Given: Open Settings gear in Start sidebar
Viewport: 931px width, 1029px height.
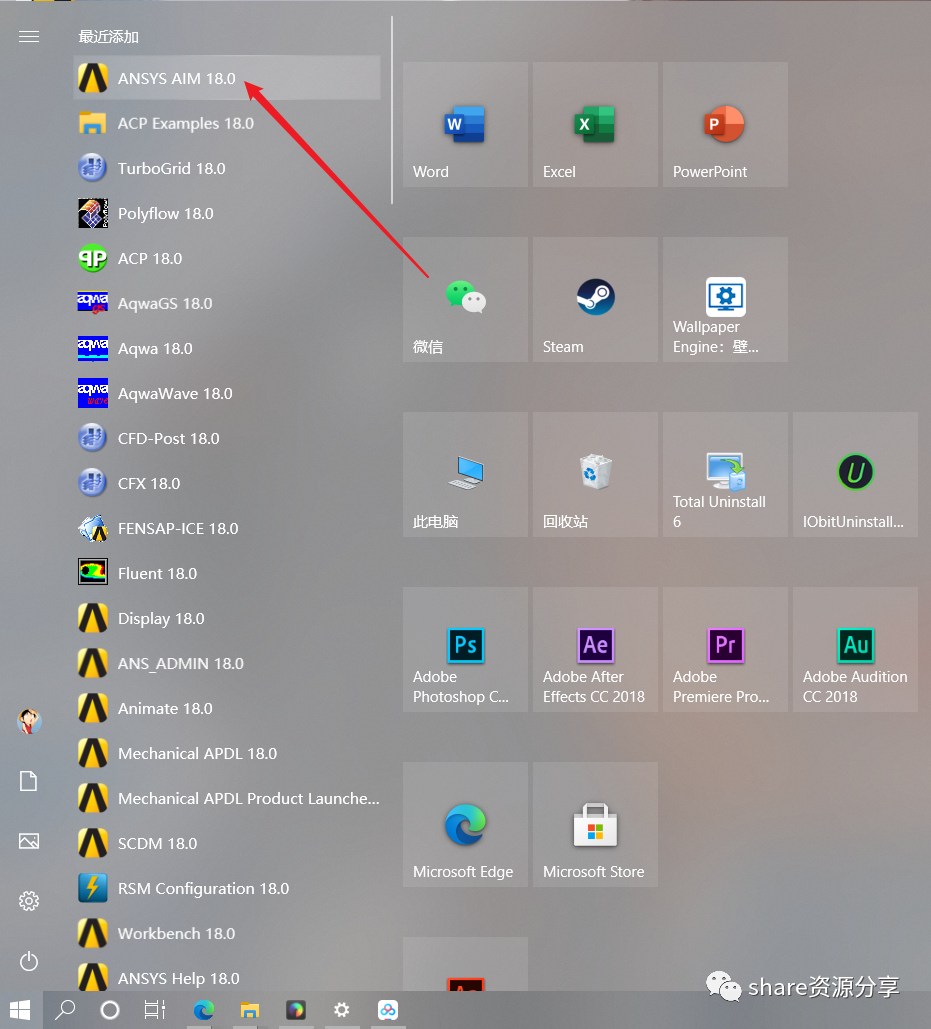Looking at the screenshot, I should [29, 901].
